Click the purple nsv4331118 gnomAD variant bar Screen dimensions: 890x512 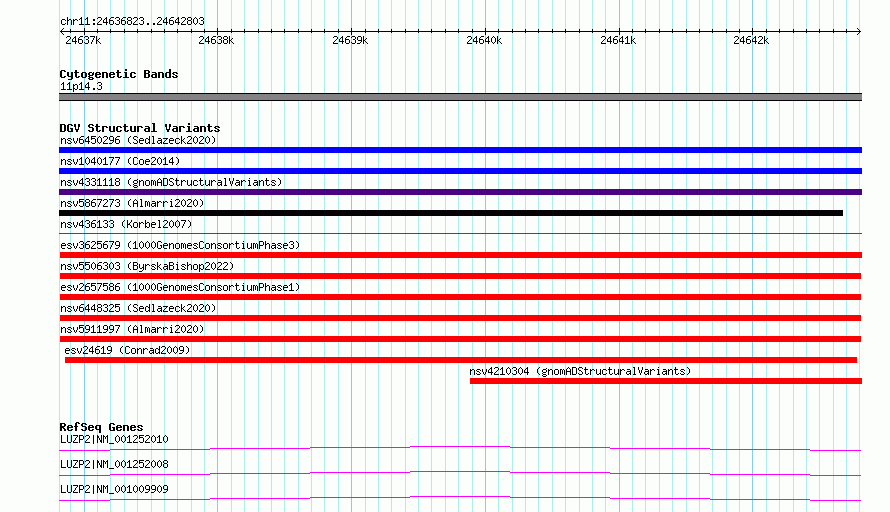pyautogui.click(x=460, y=192)
